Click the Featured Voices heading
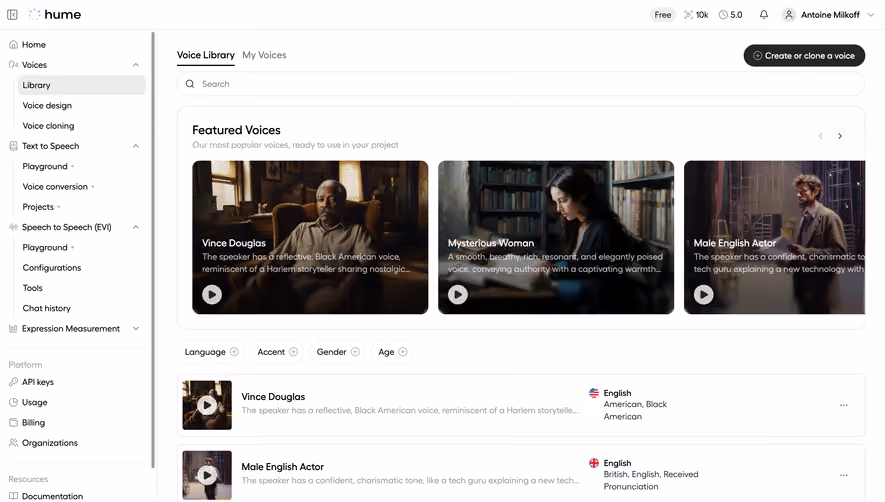Image resolution: width=885 pixels, height=502 pixels. coord(236,130)
